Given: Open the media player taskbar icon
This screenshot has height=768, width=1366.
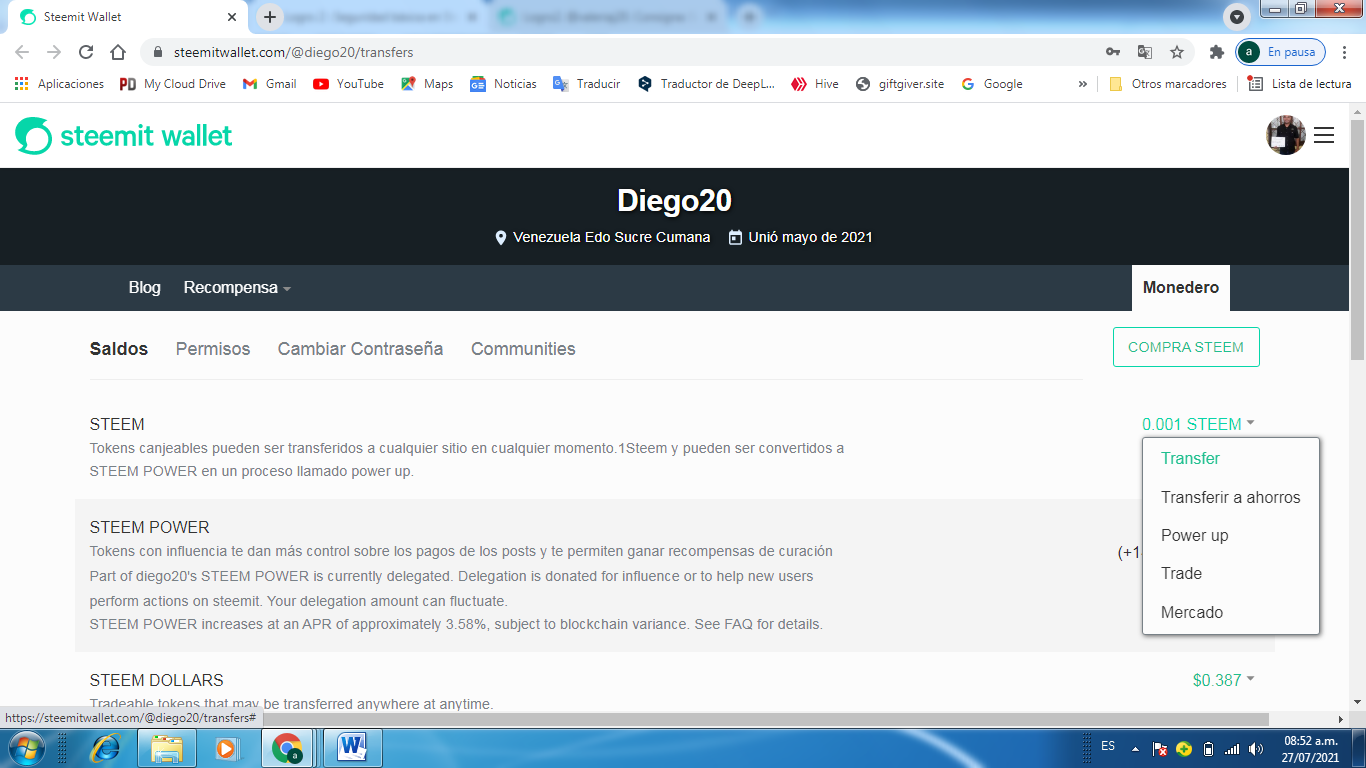Looking at the screenshot, I should [x=226, y=748].
